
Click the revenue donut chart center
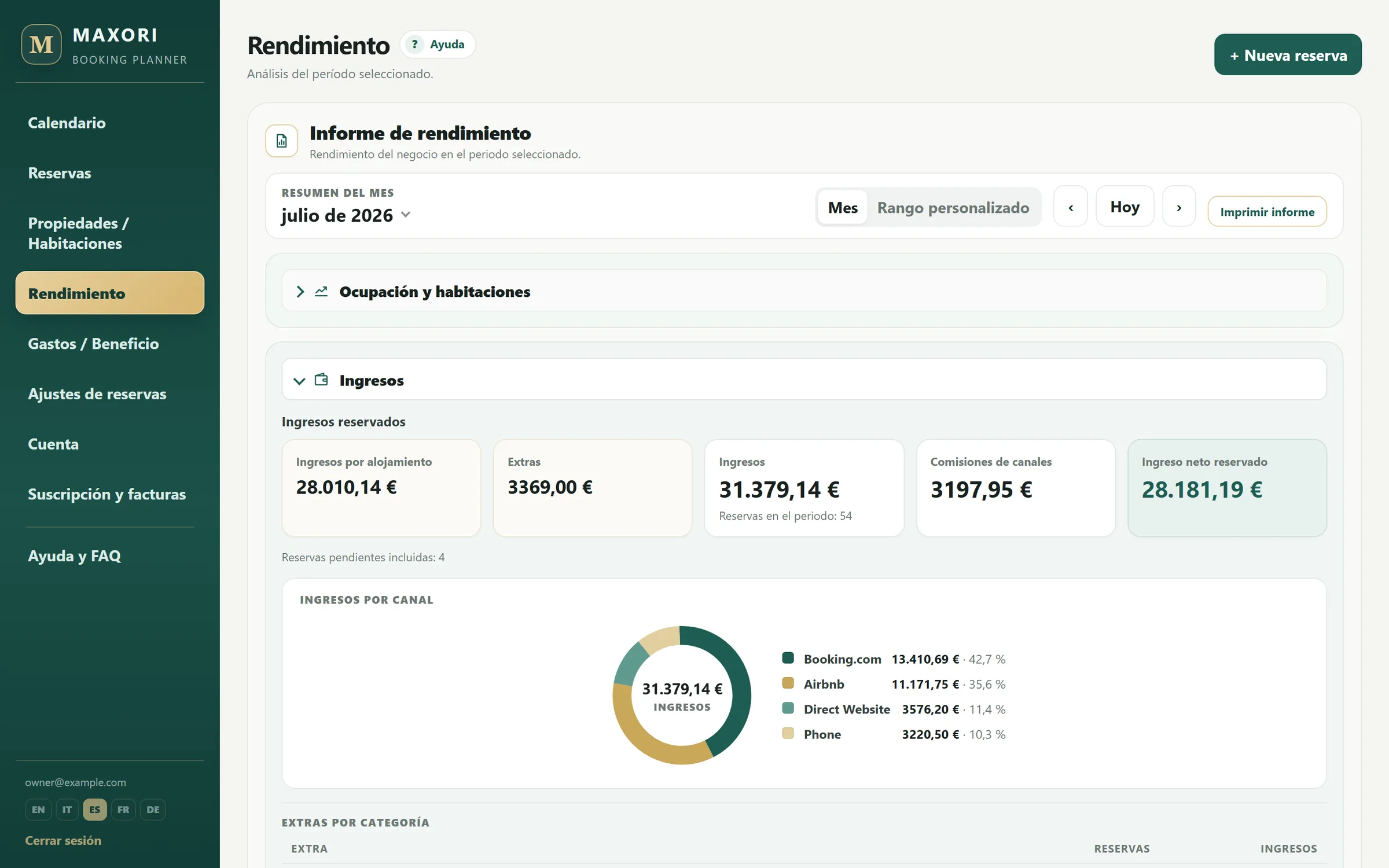682,695
